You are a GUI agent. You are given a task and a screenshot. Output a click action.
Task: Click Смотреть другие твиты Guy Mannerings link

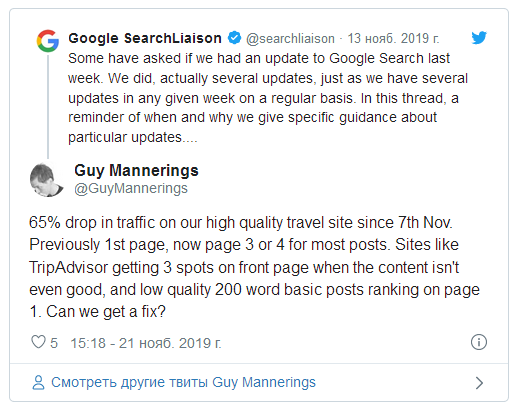click(183, 382)
